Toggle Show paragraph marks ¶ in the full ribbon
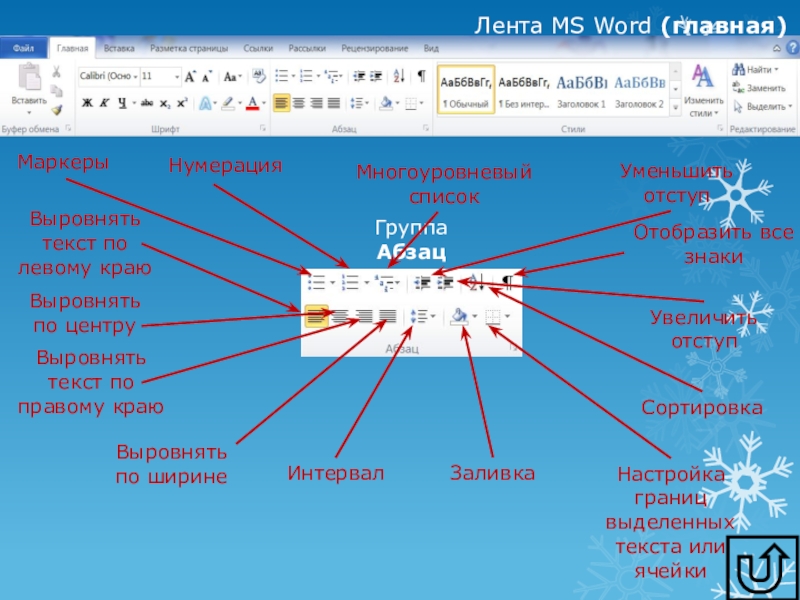This screenshot has width=800, height=600. (x=421, y=77)
